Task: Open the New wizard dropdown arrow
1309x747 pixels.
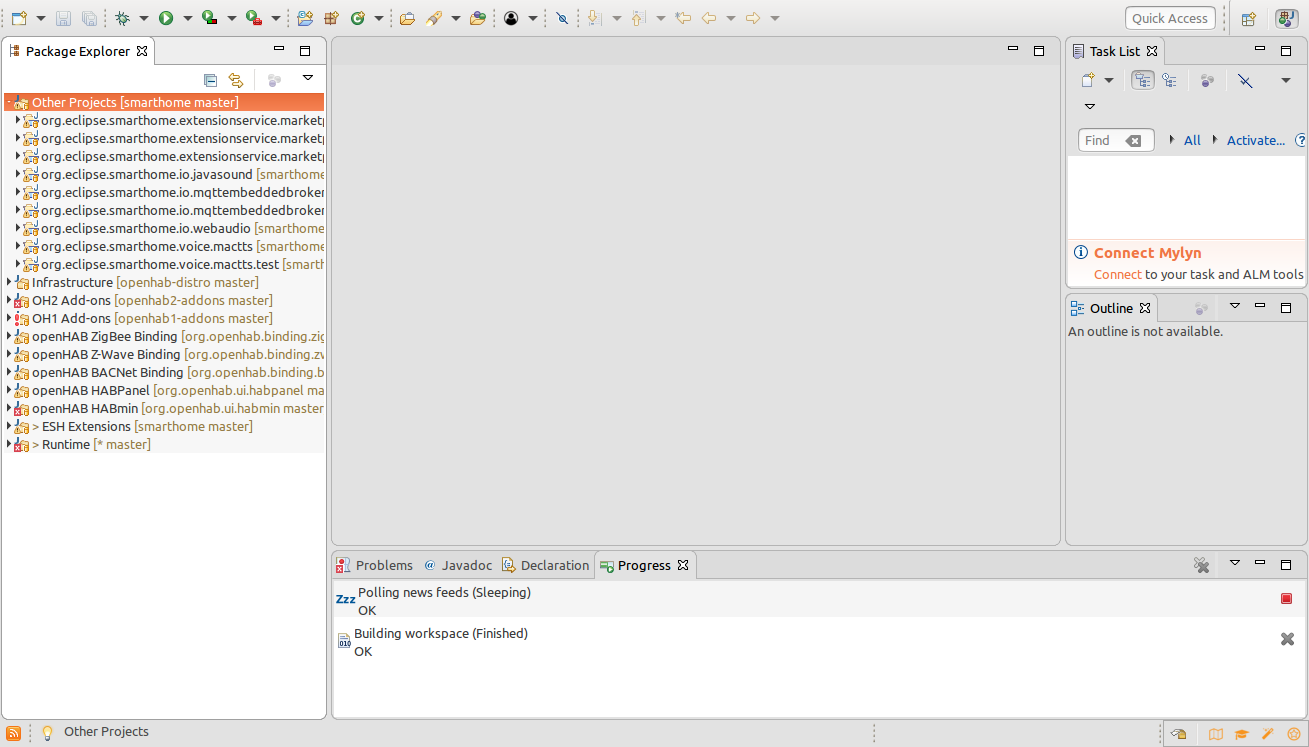Action: click(x=41, y=19)
